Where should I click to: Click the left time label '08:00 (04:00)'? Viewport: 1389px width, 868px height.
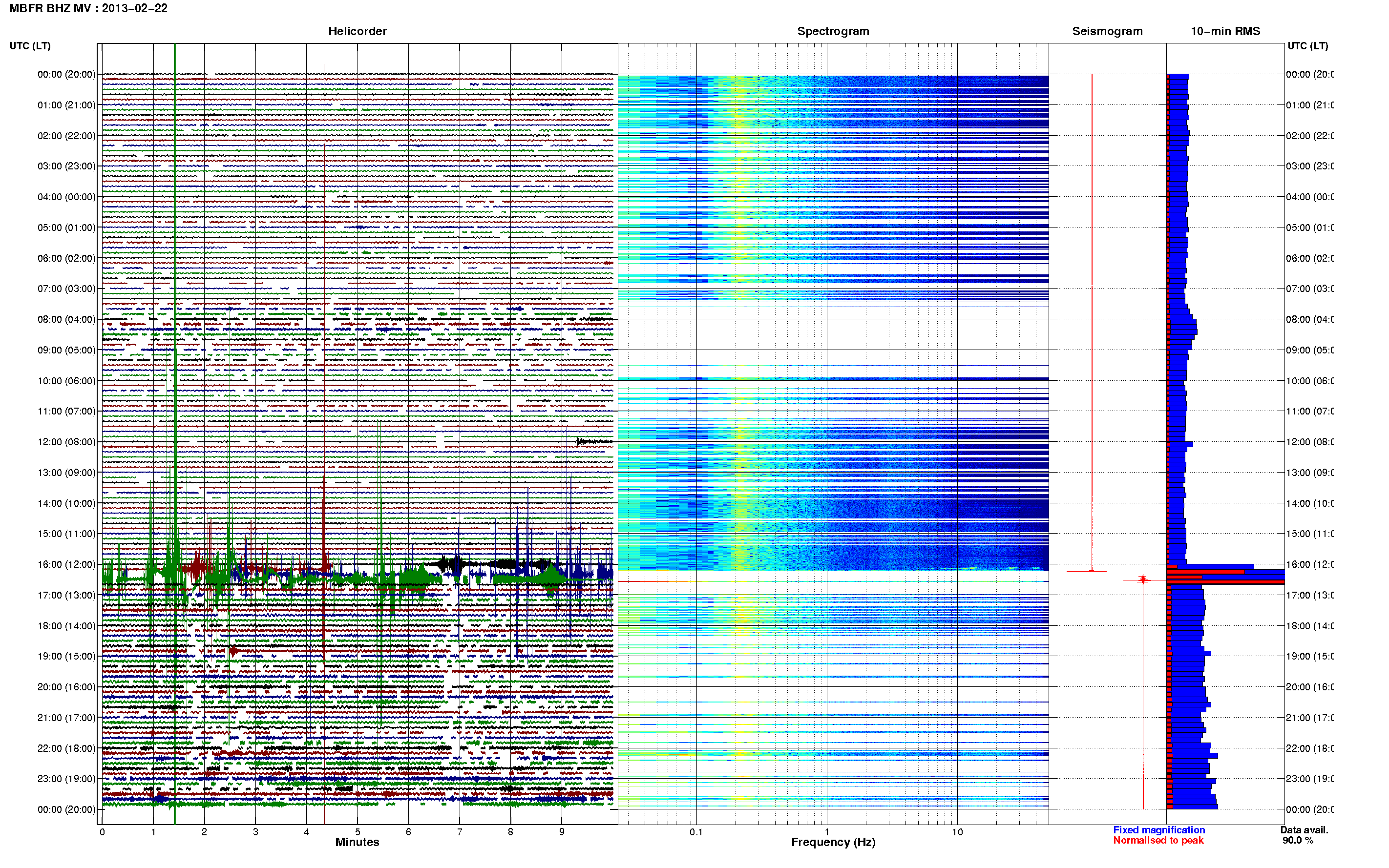pos(66,319)
